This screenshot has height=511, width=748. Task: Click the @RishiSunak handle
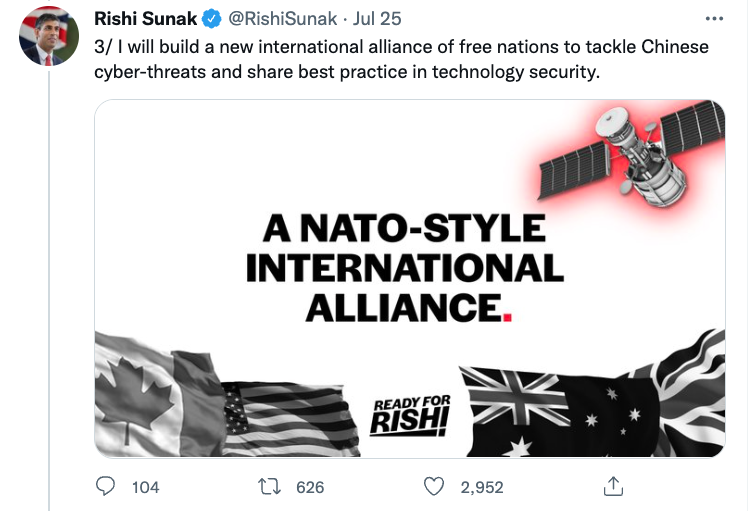[285, 19]
